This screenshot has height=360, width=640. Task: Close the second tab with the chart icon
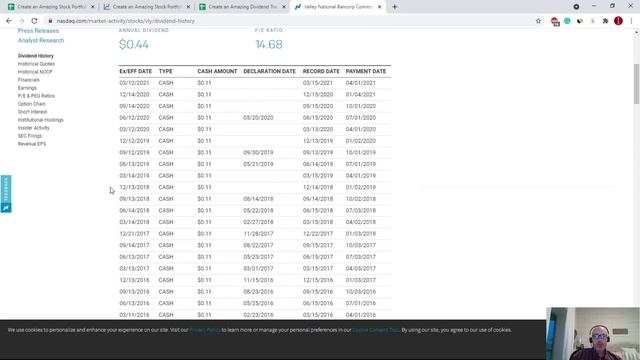click(188, 7)
